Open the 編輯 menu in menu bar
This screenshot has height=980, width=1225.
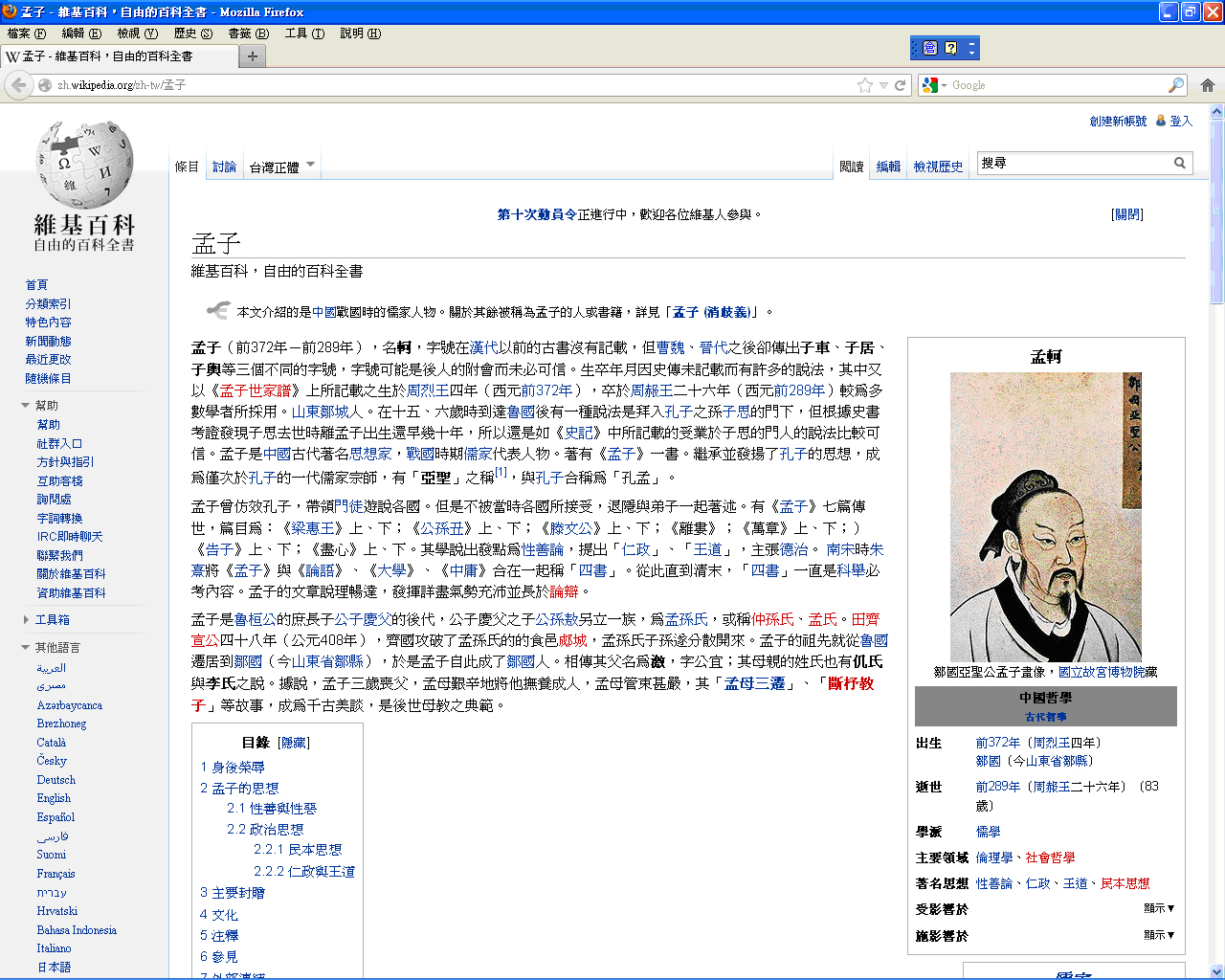click(x=81, y=33)
